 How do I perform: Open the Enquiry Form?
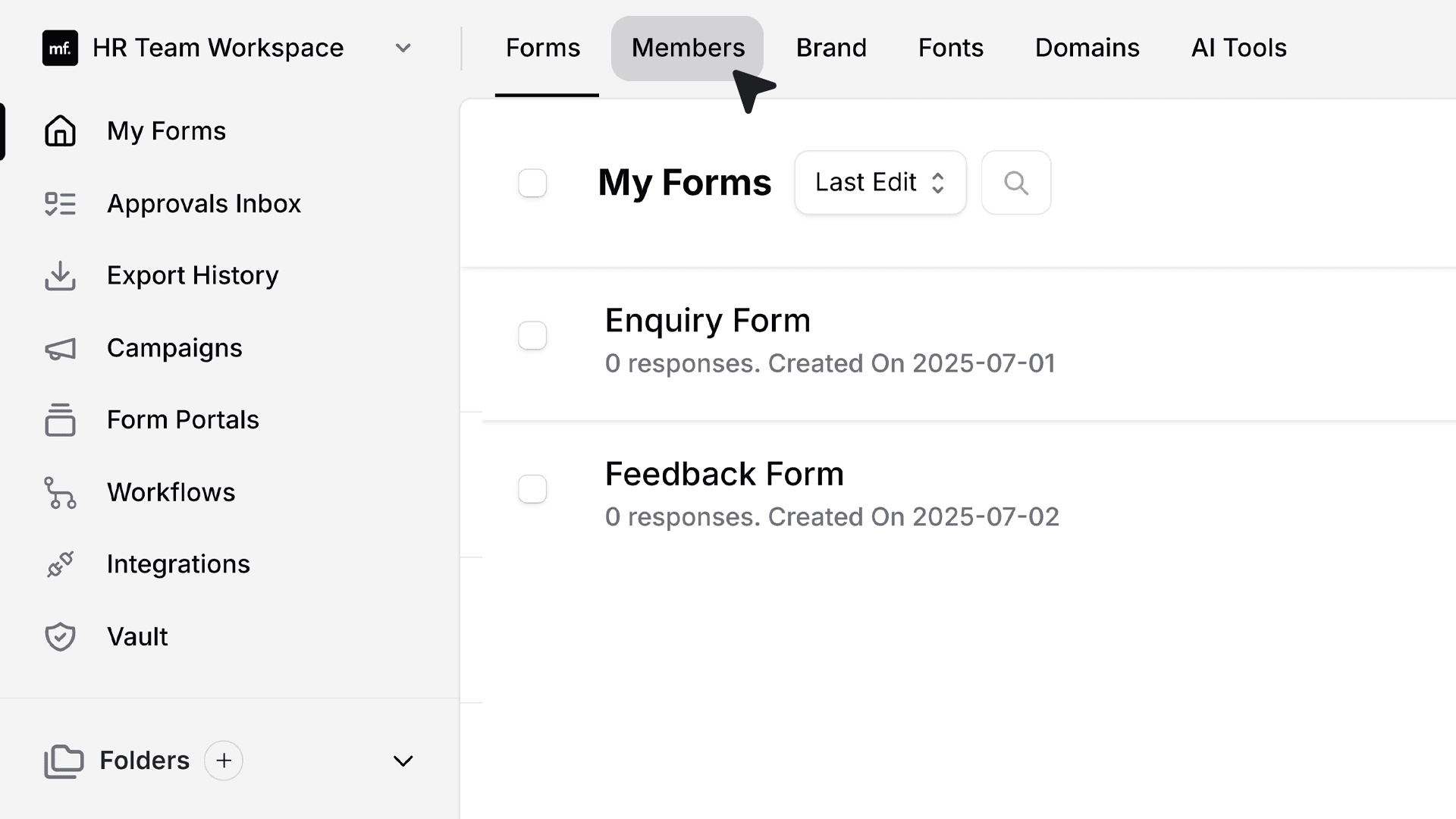[708, 321]
